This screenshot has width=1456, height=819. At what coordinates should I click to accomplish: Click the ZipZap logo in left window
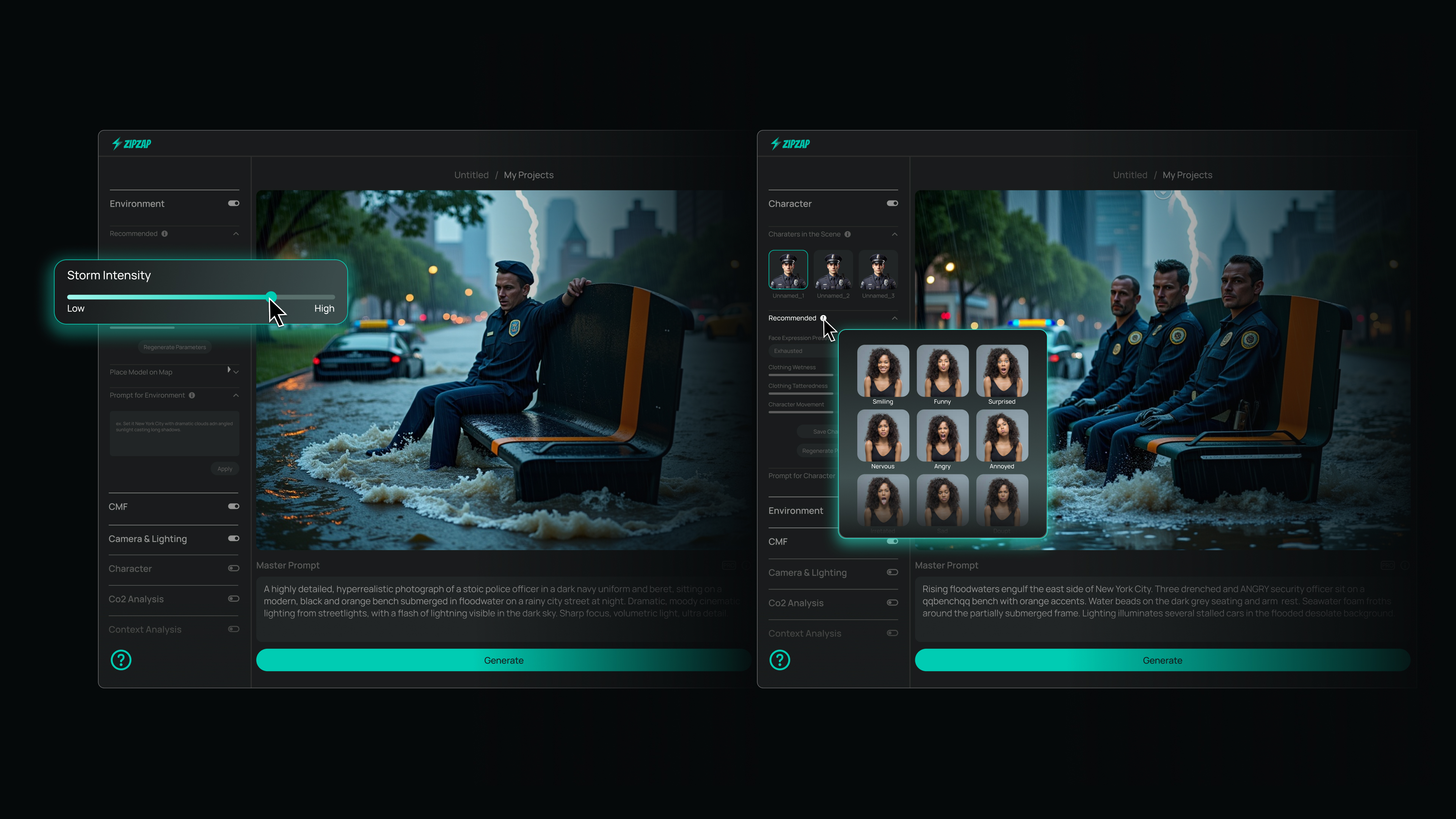click(x=132, y=144)
